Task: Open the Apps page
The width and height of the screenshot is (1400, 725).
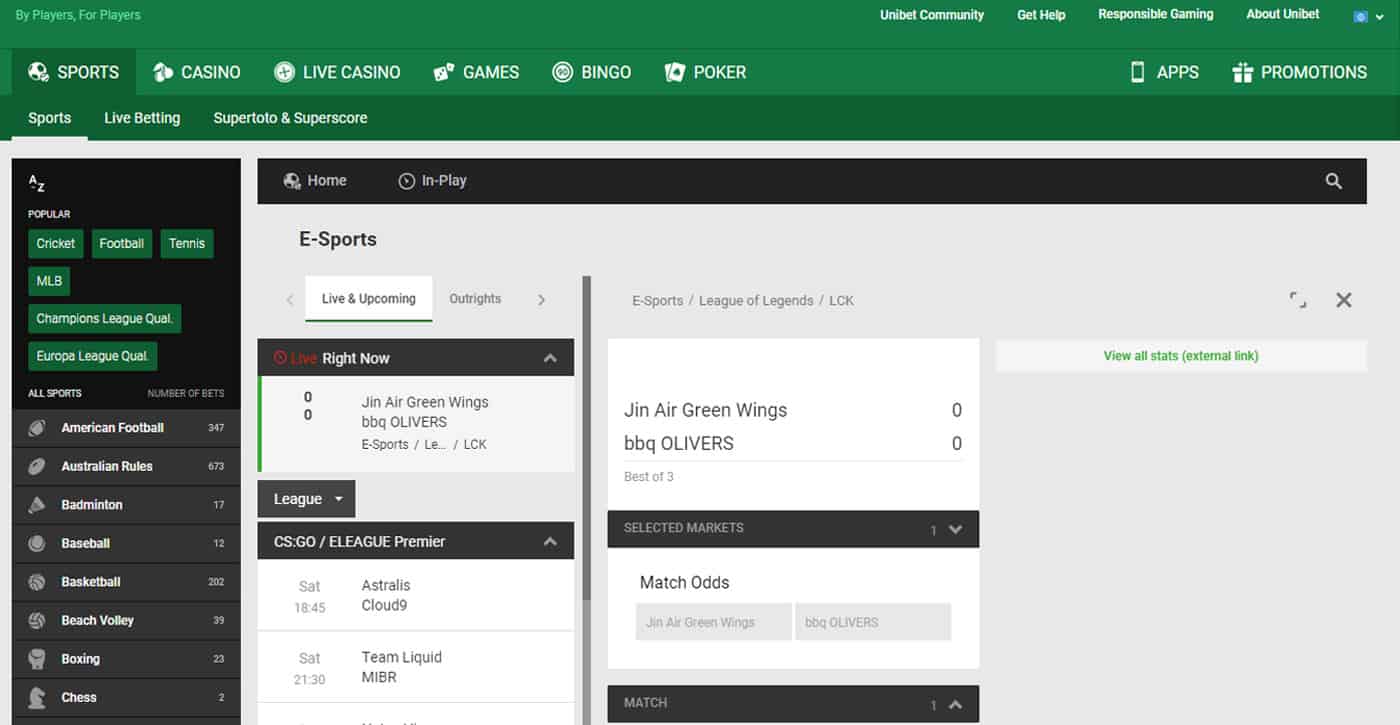Action: [1164, 72]
